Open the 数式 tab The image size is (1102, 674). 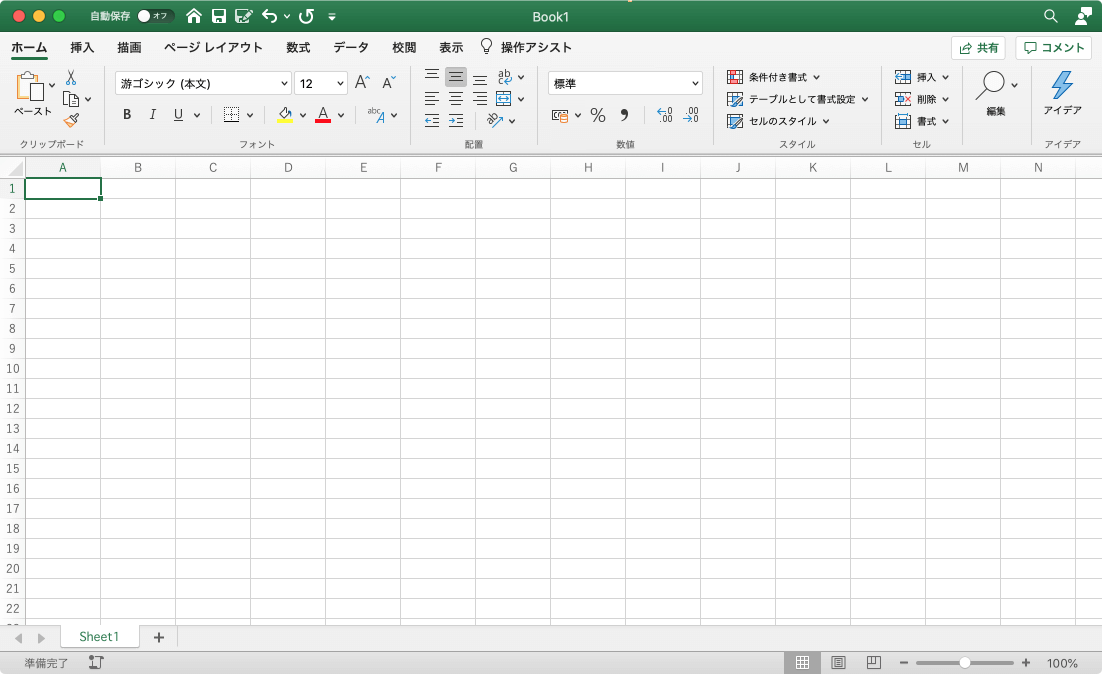tap(298, 47)
